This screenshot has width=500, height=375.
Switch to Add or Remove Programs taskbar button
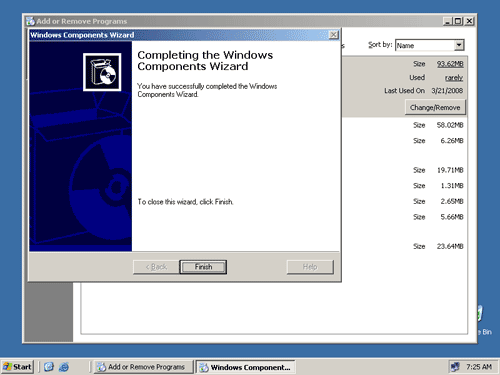pyautogui.click(x=143, y=367)
